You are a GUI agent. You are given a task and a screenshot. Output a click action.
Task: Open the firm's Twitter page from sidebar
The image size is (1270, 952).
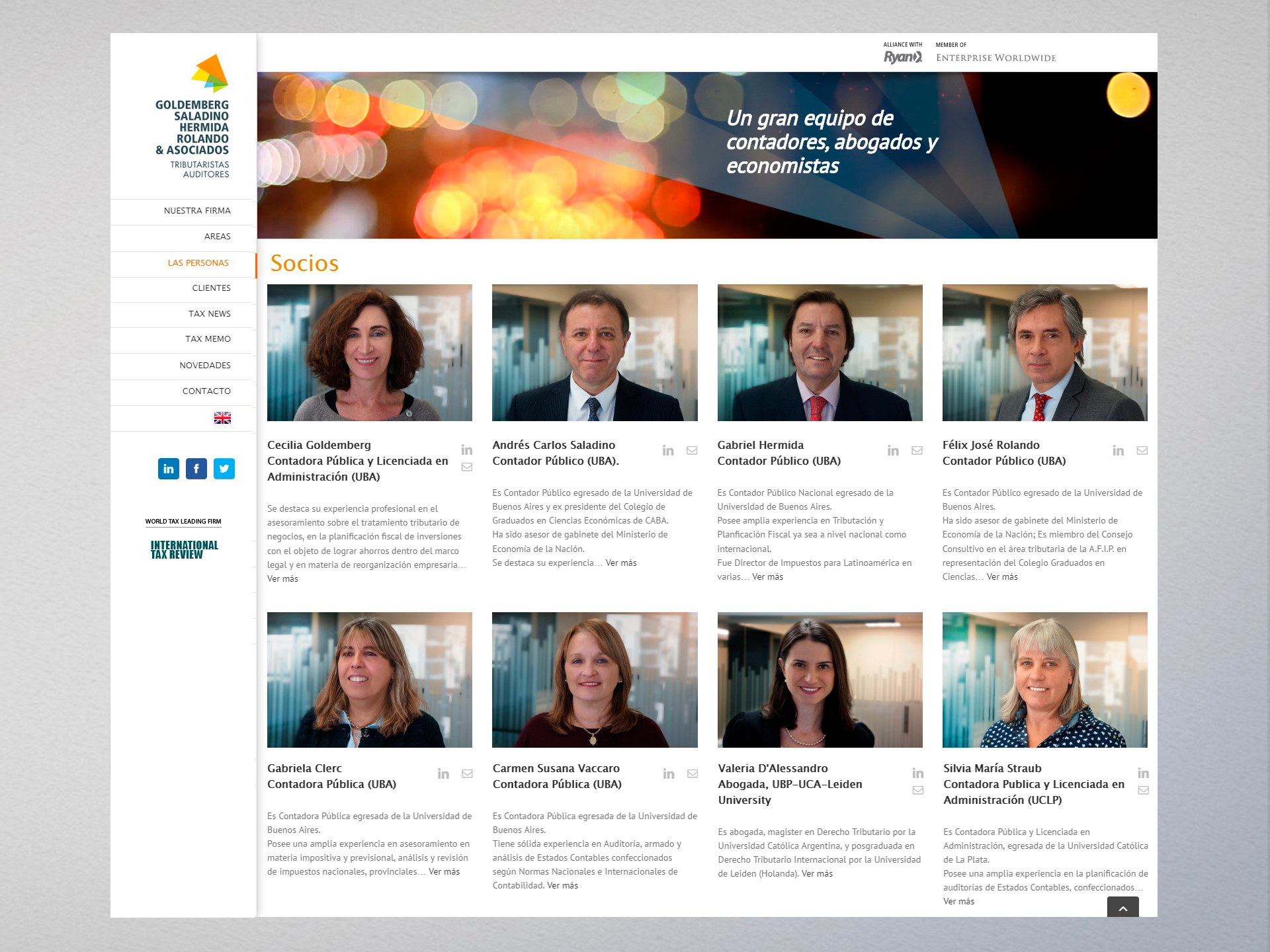click(x=224, y=469)
